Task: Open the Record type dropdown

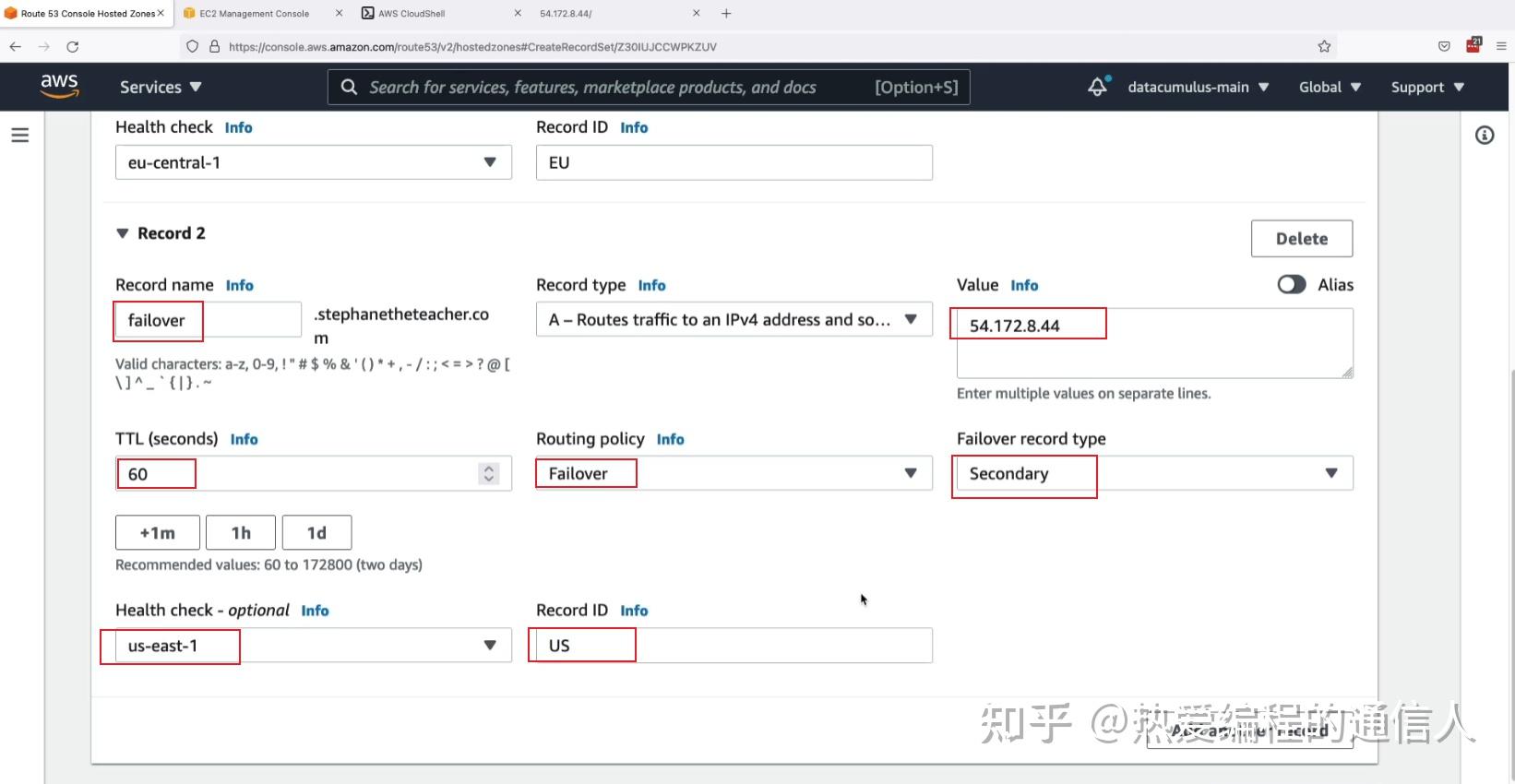Action: [734, 319]
